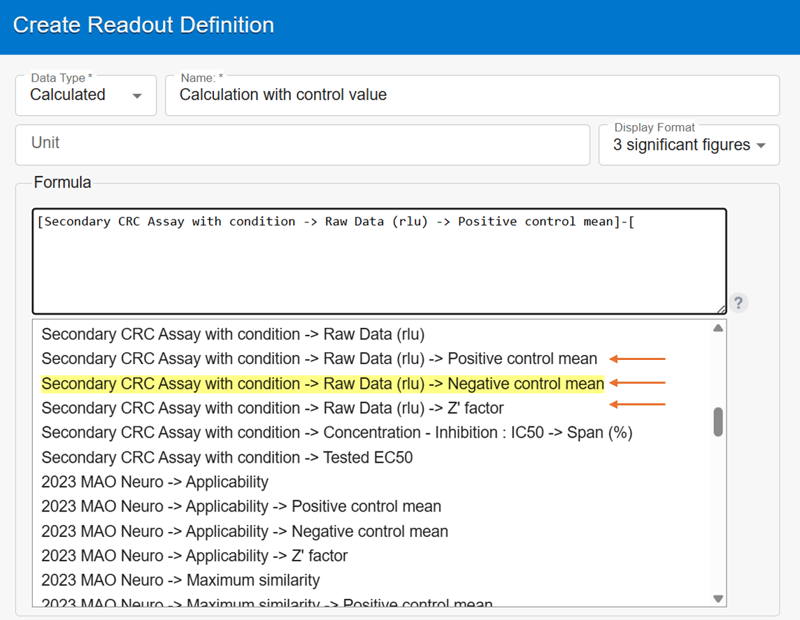Select Secondary CRC Raw Data Z' factor
Screen dimensions: 800x620
click(x=272, y=408)
